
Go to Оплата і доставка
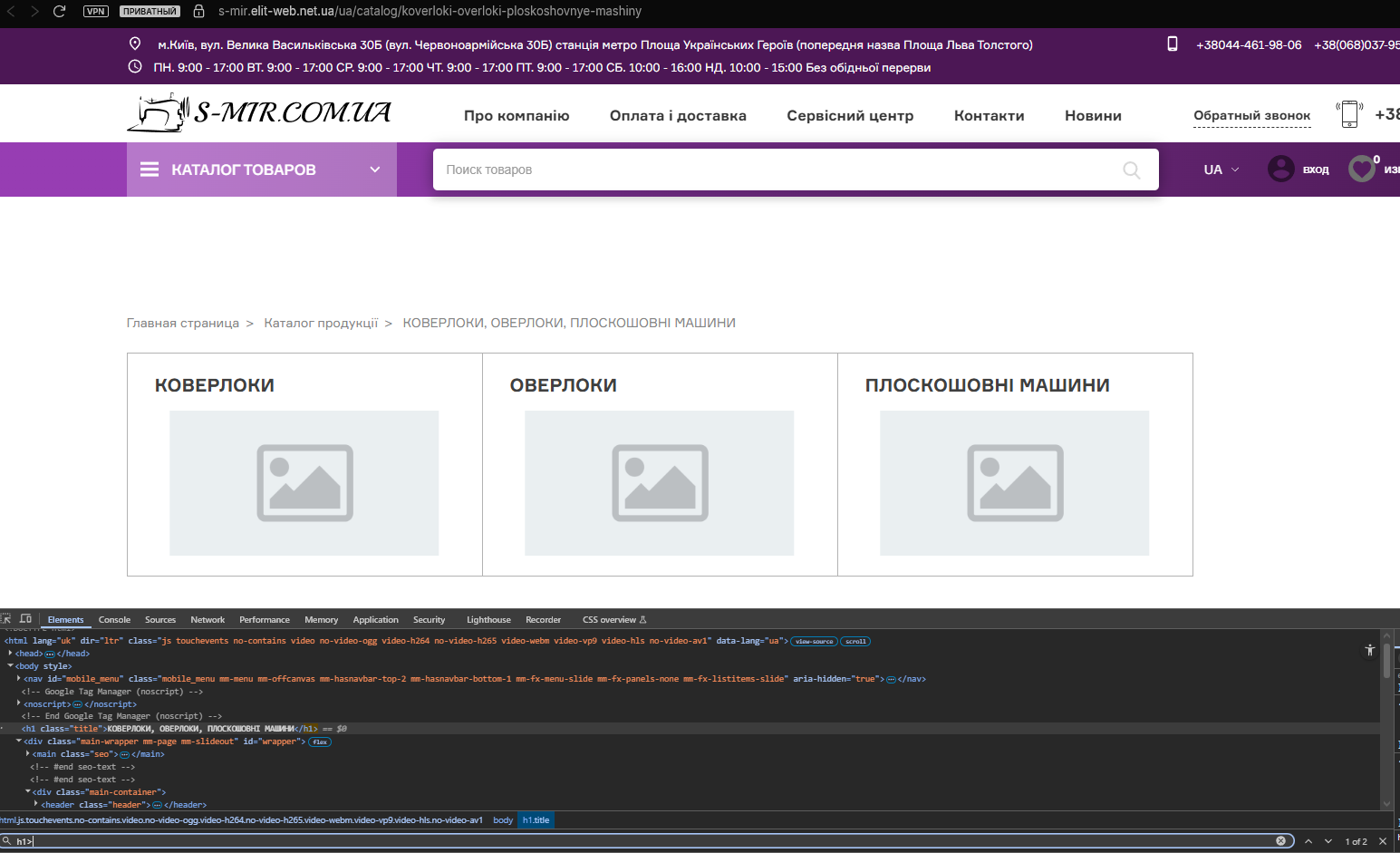678,116
